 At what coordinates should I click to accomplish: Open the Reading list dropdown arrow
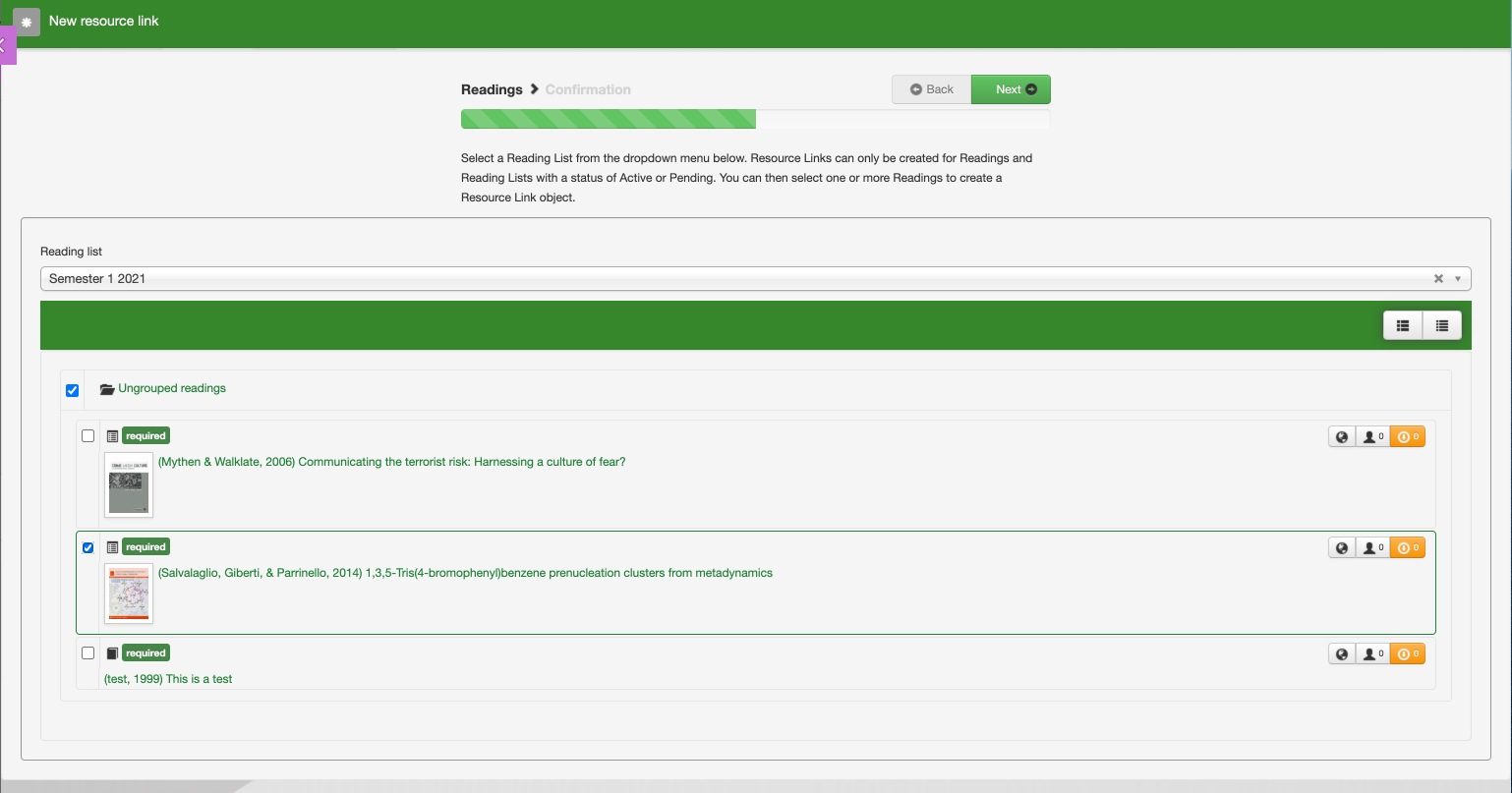point(1458,279)
